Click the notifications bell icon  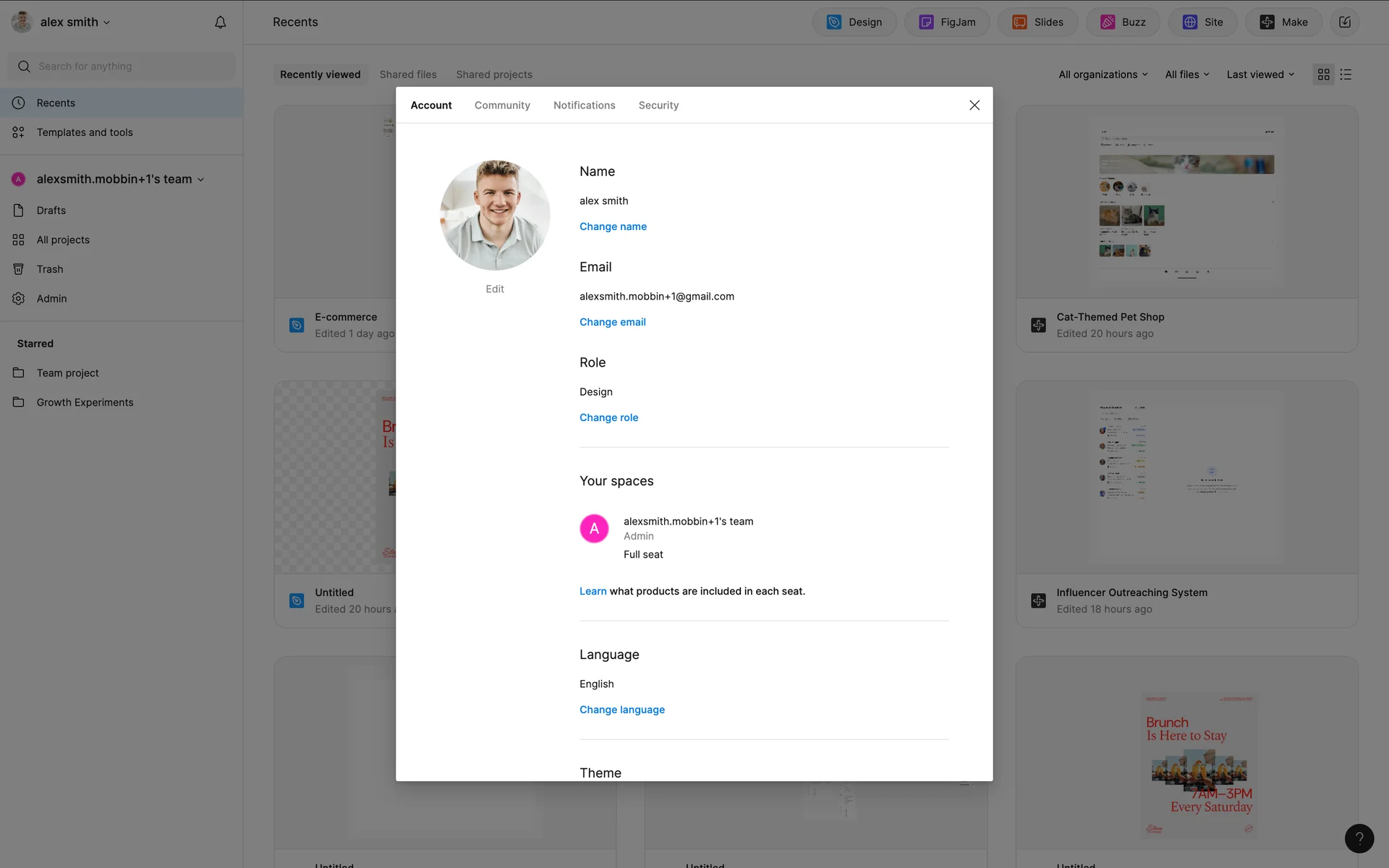point(220,22)
